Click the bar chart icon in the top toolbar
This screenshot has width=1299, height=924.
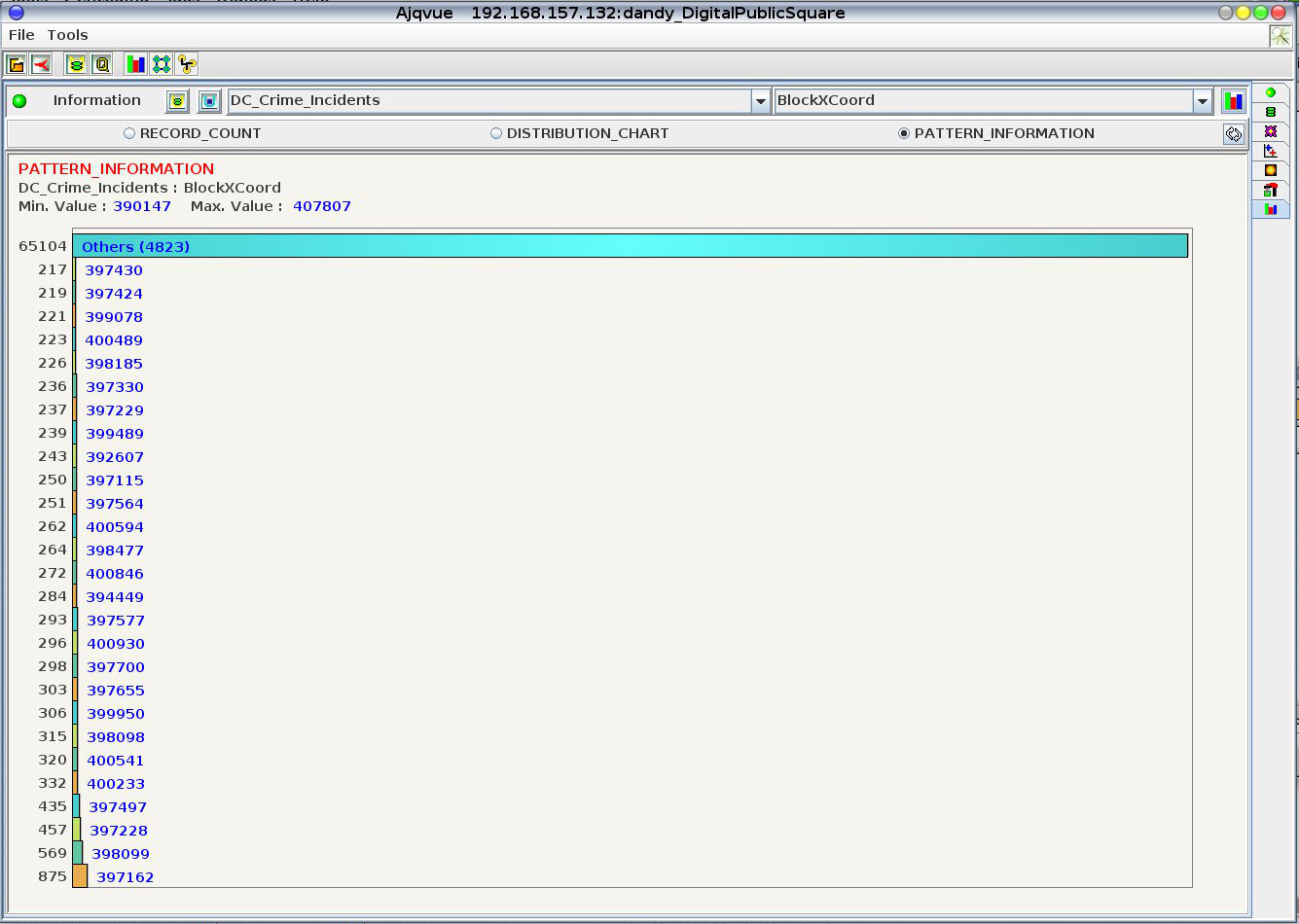pyautogui.click(x=135, y=65)
